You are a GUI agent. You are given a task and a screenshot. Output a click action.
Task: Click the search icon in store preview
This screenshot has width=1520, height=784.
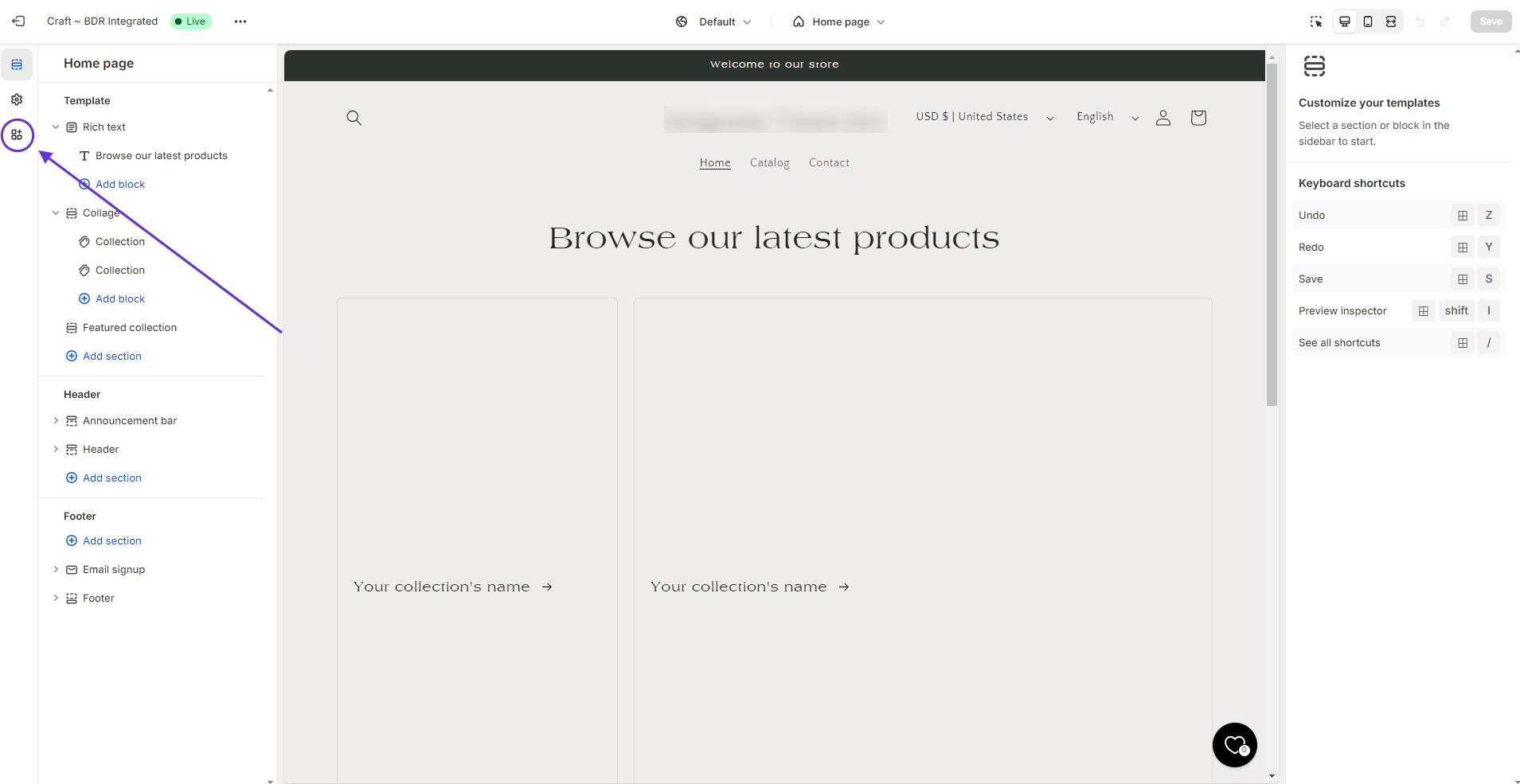(354, 118)
